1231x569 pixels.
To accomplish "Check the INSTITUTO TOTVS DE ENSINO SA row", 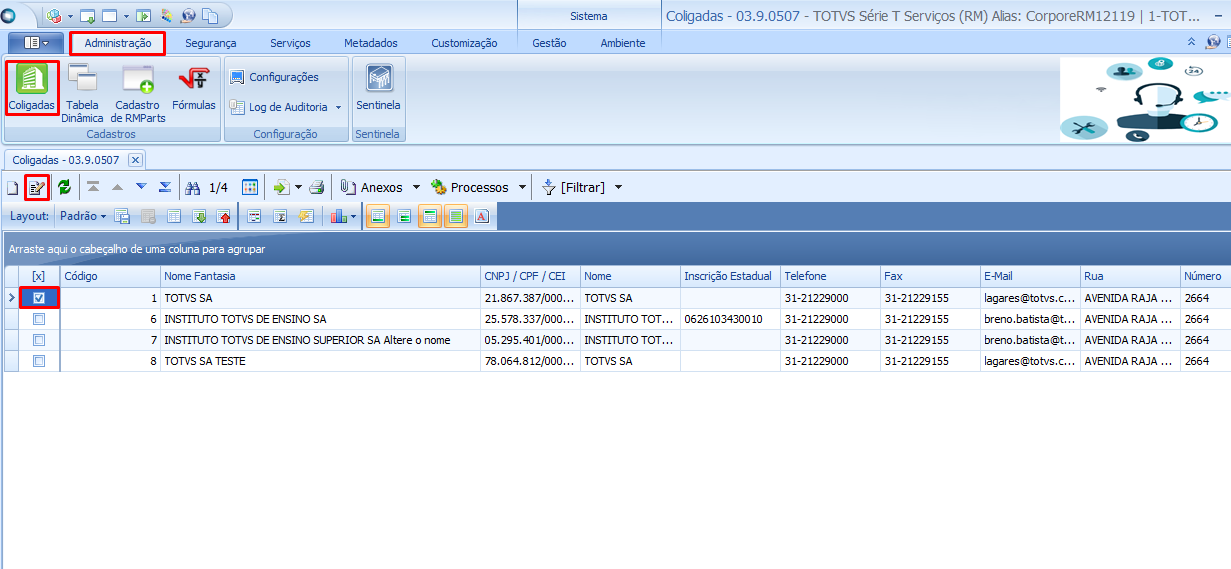I will [39, 319].
